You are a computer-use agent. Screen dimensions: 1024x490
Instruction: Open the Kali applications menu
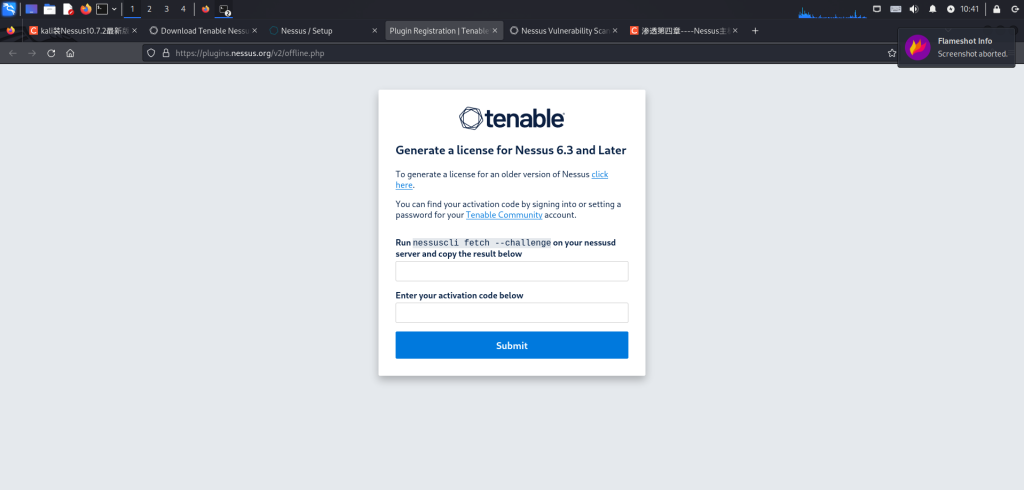click(x=9, y=9)
